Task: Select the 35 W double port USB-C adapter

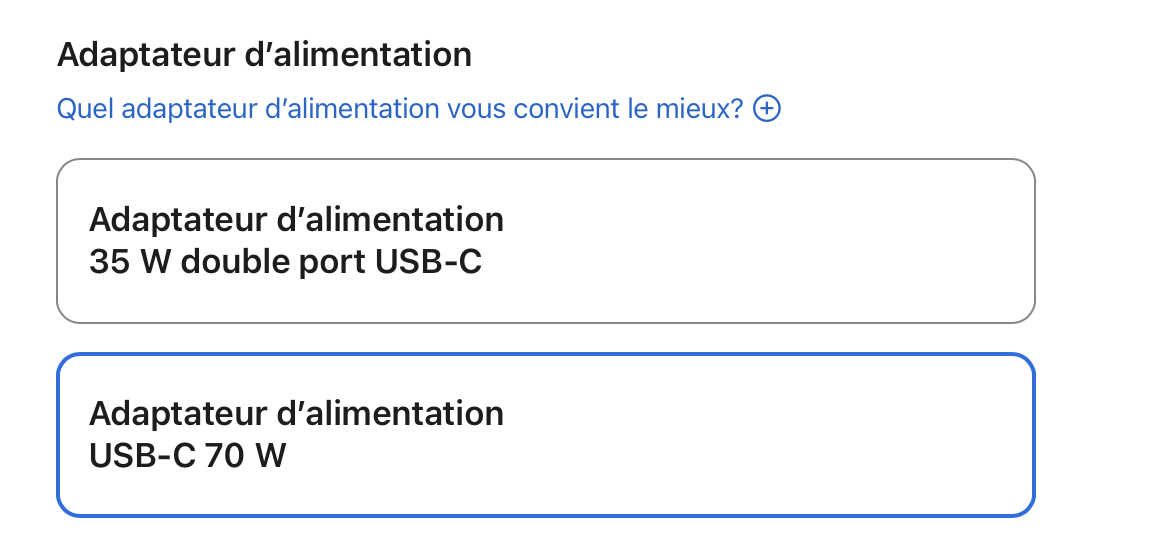Action: [x=545, y=241]
